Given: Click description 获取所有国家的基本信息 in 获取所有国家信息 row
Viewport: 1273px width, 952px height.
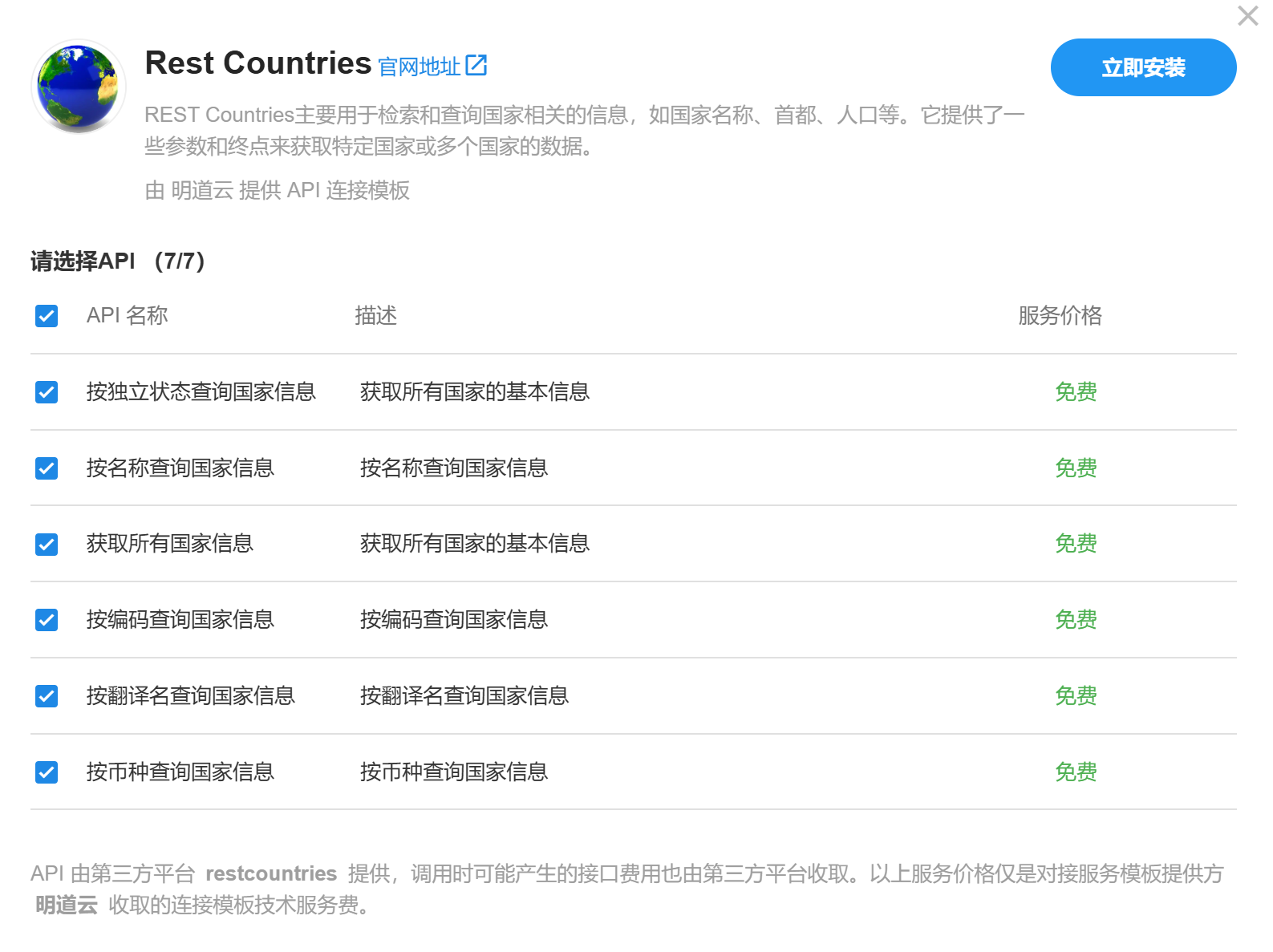Looking at the screenshot, I should [x=475, y=544].
